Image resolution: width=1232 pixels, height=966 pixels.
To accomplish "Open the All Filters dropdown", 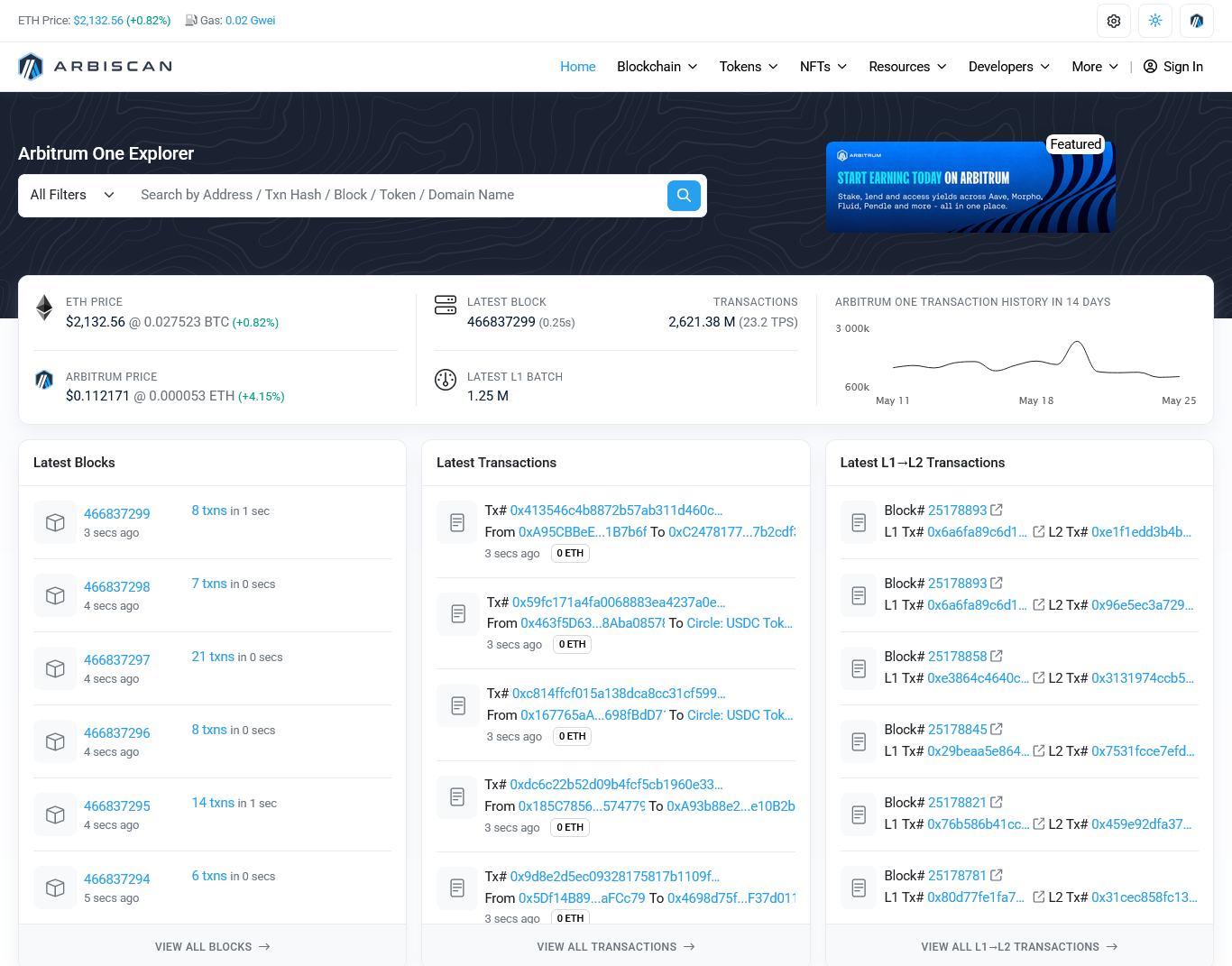I will tap(72, 195).
